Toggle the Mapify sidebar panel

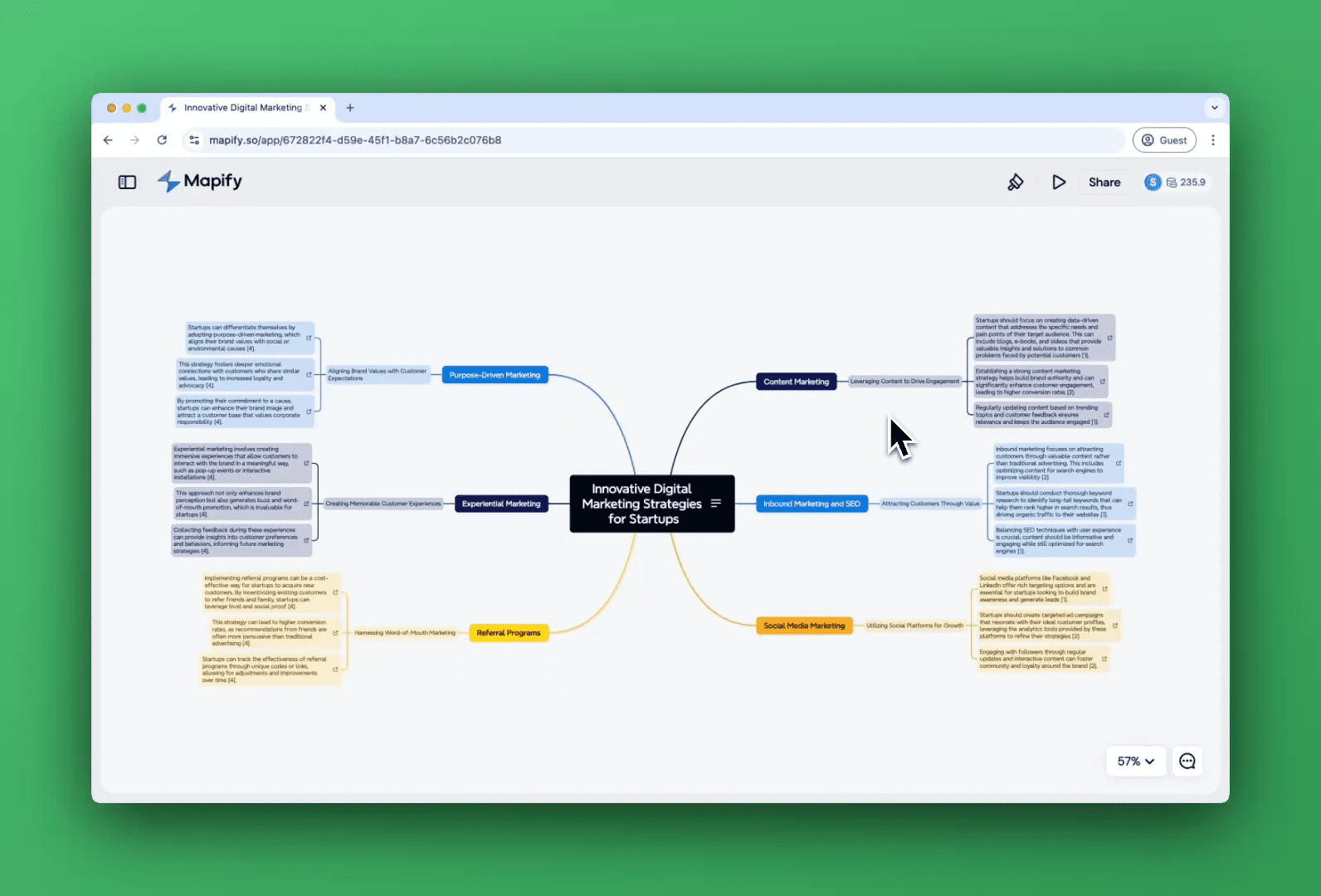127,183
